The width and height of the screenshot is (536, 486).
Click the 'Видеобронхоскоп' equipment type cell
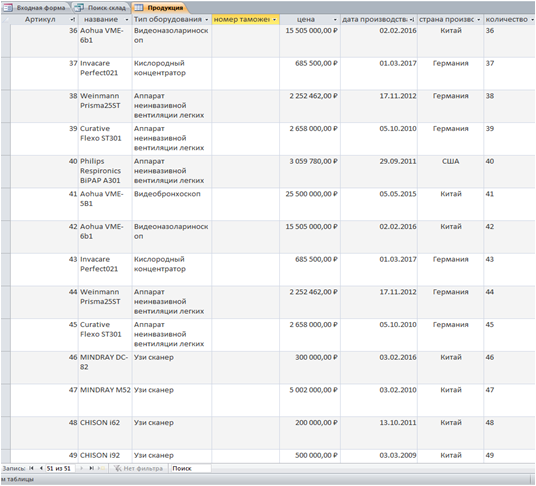coord(172,204)
